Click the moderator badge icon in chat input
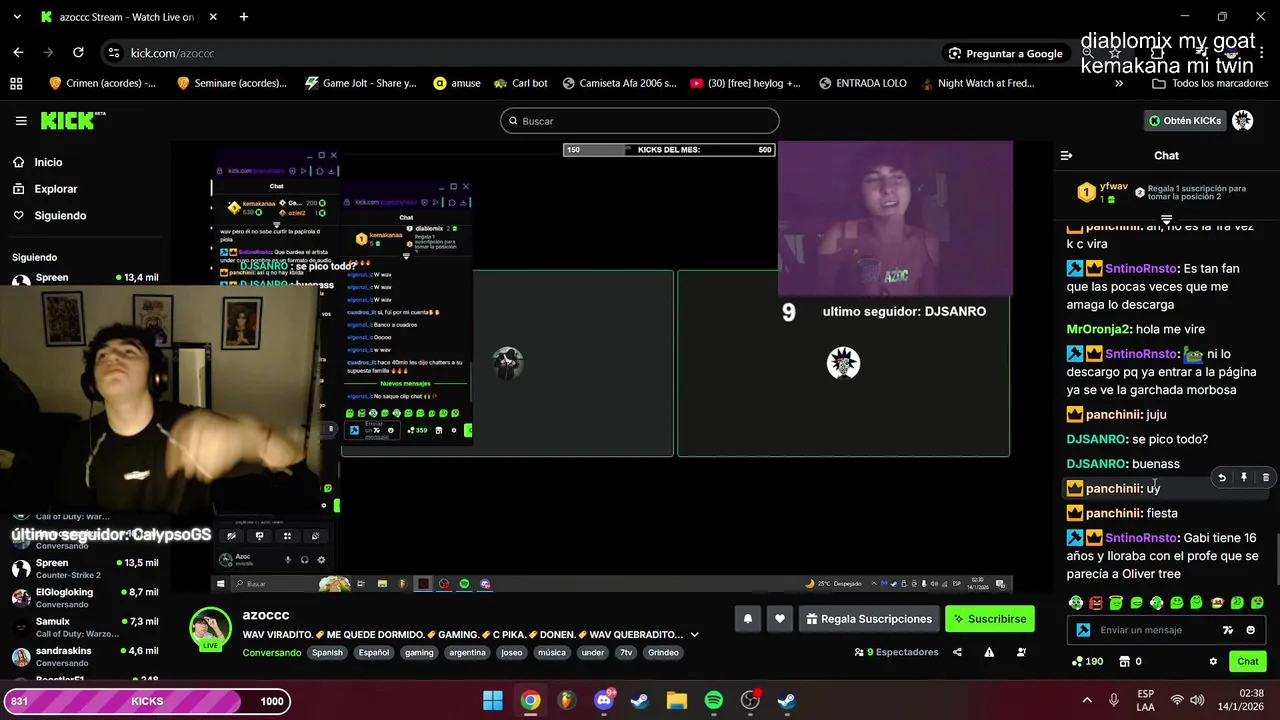Screen dimensions: 1280x720 (1083, 630)
